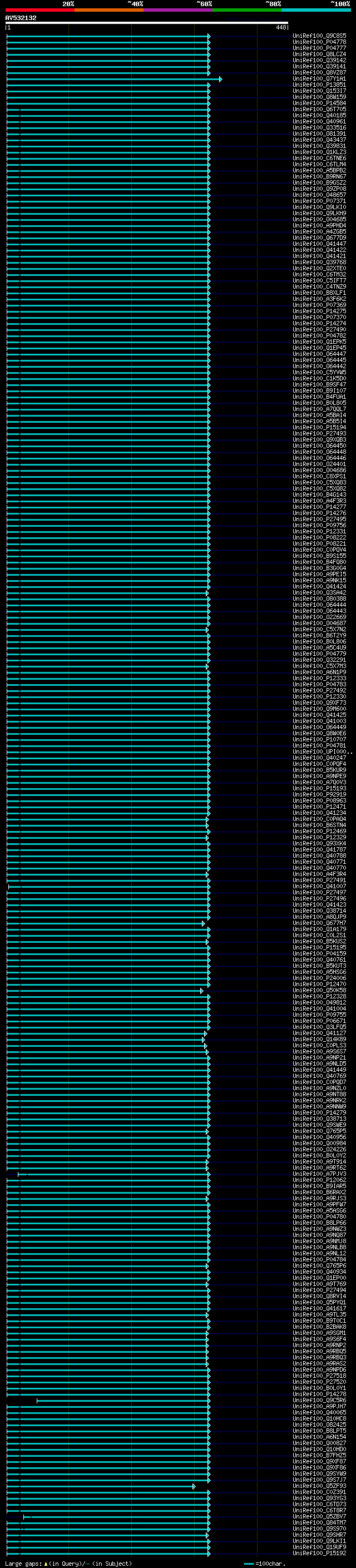This screenshot has width=356, height=1568.
Task: Select the truncated UniRef100_UPI000.. label
Action: click(323, 752)
